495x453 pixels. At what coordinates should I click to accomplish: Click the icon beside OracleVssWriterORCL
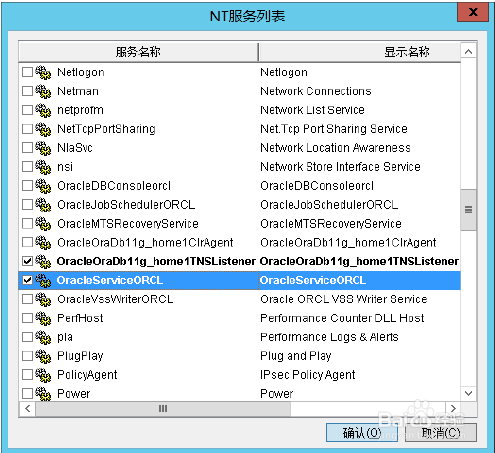click(x=43, y=299)
